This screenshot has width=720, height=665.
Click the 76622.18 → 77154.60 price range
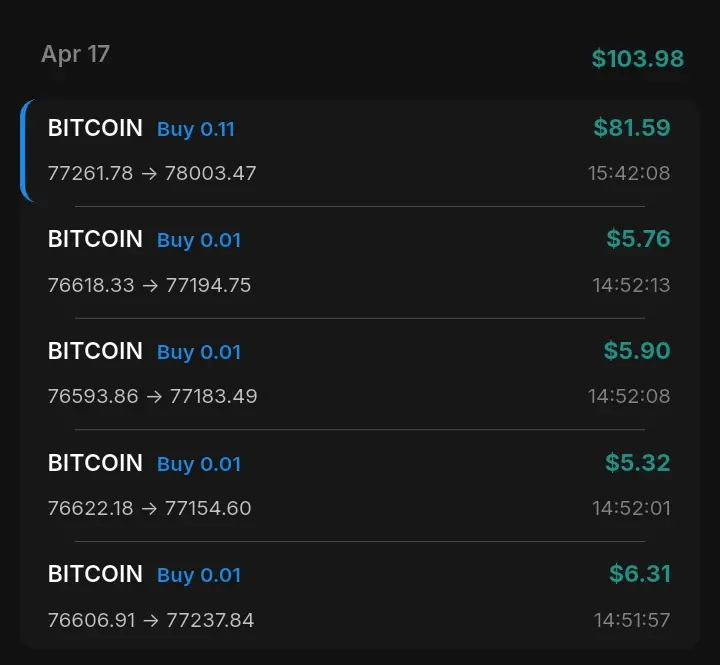pyautogui.click(x=149, y=508)
